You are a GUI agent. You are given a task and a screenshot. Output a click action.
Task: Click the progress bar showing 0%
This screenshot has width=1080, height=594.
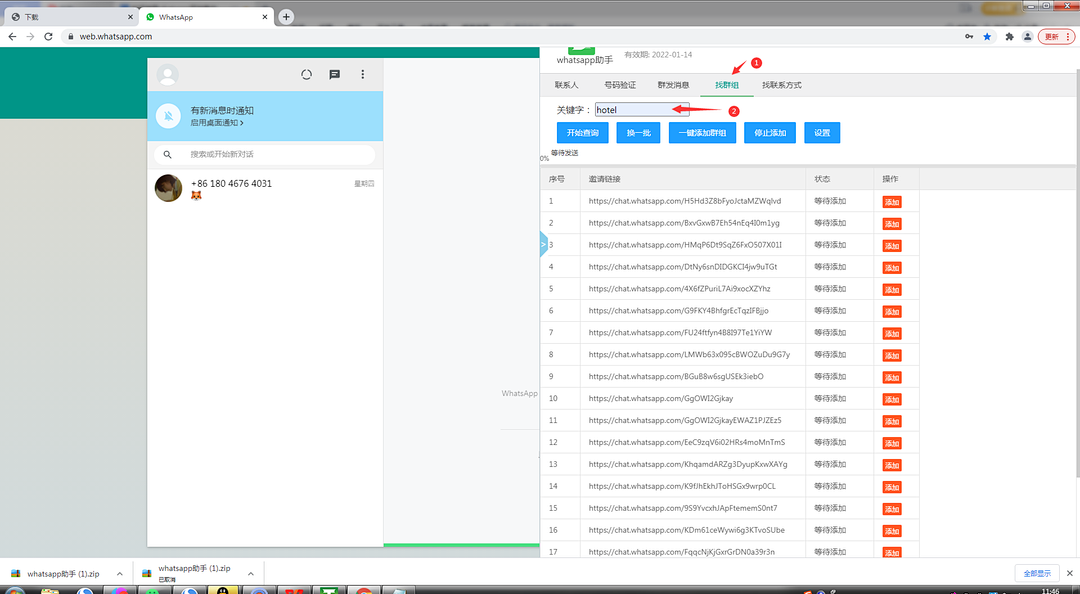coord(809,164)
